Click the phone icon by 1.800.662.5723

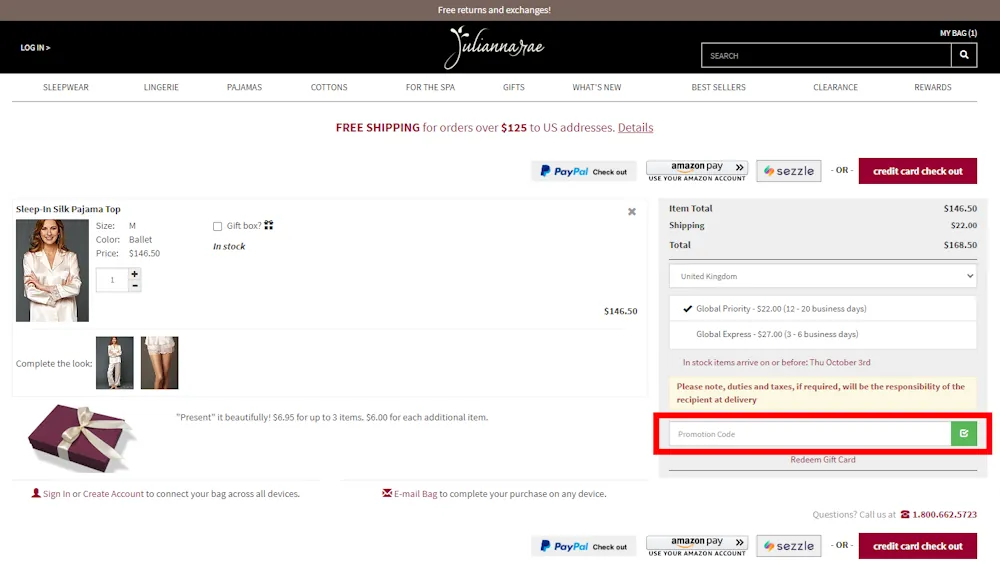tap(904, 514)
